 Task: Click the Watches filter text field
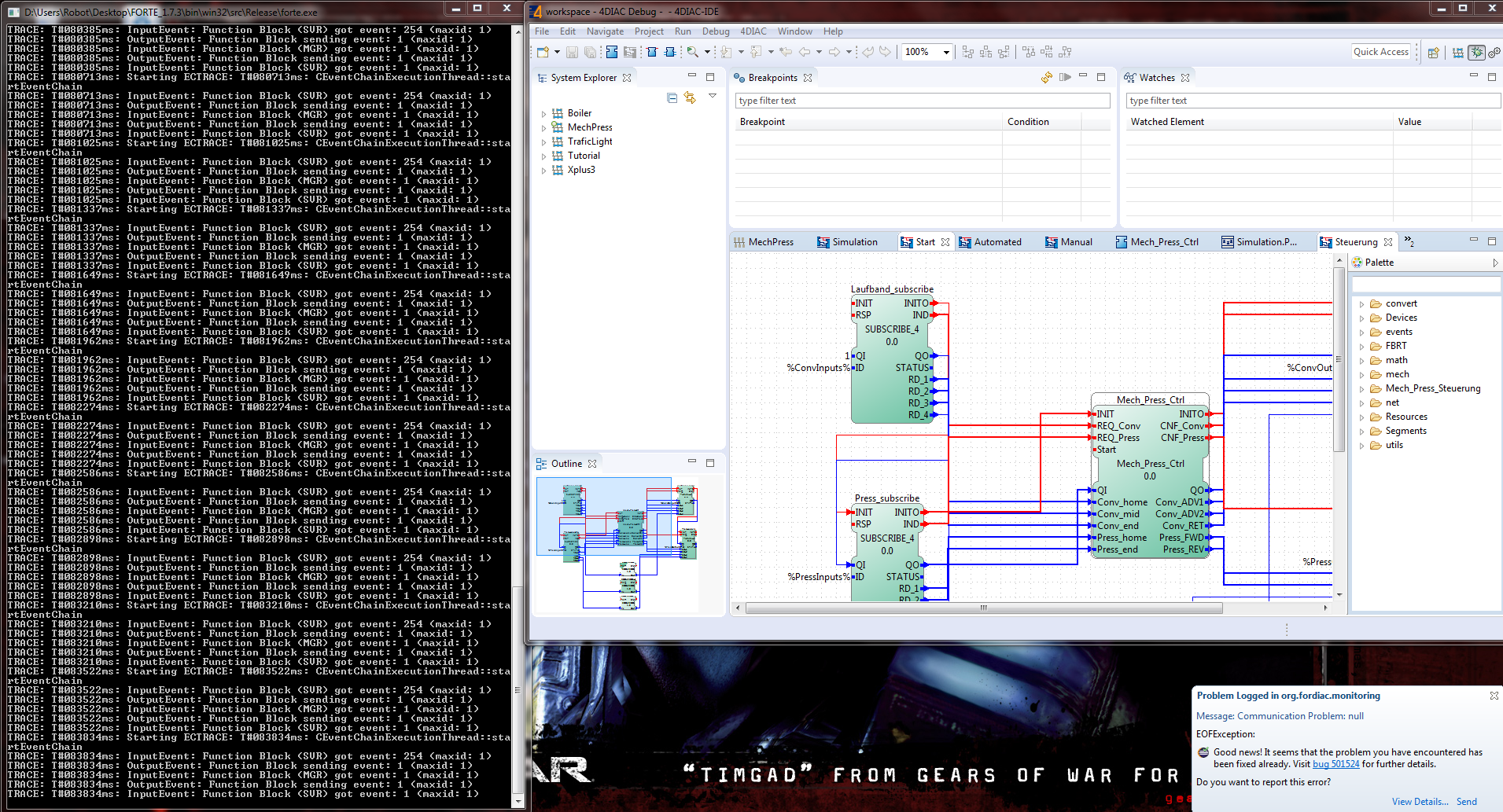click(1313, 101)
